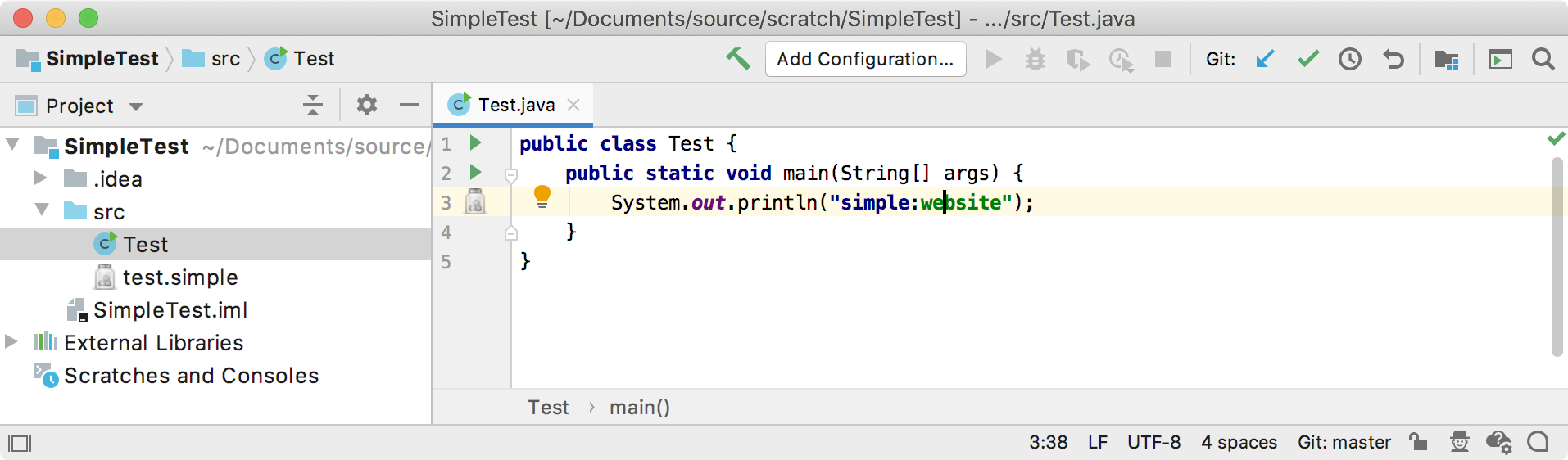Click the memory indicator circle icon in the status bar
The width and height of the screenshot is (1568, 460).
[x=1539, y=442]
